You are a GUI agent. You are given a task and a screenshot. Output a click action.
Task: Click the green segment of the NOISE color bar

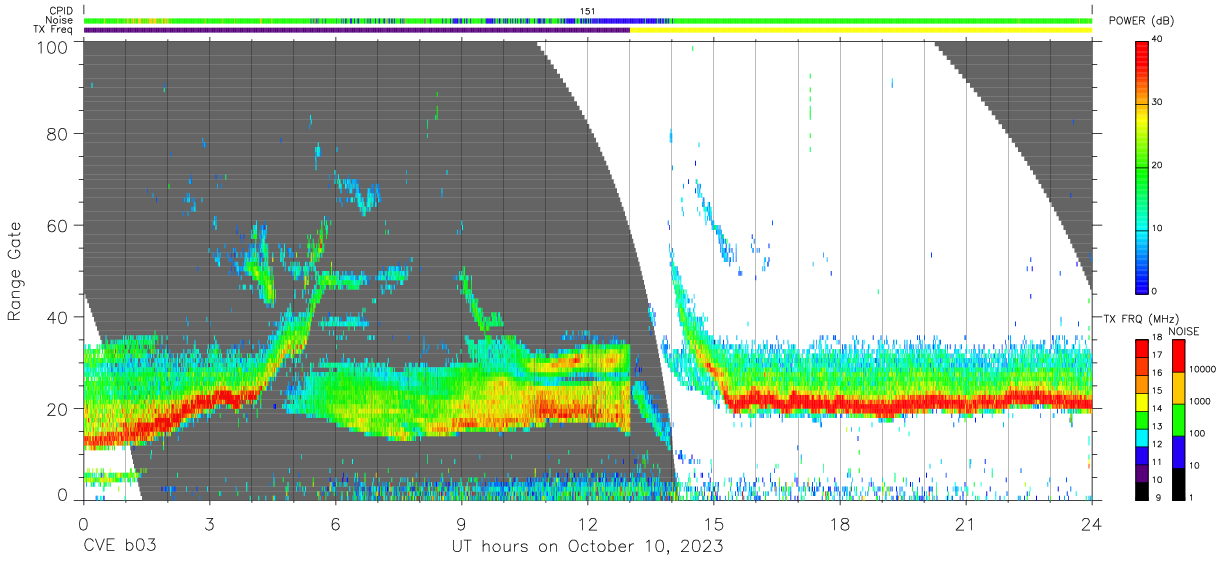point(1178,420)
